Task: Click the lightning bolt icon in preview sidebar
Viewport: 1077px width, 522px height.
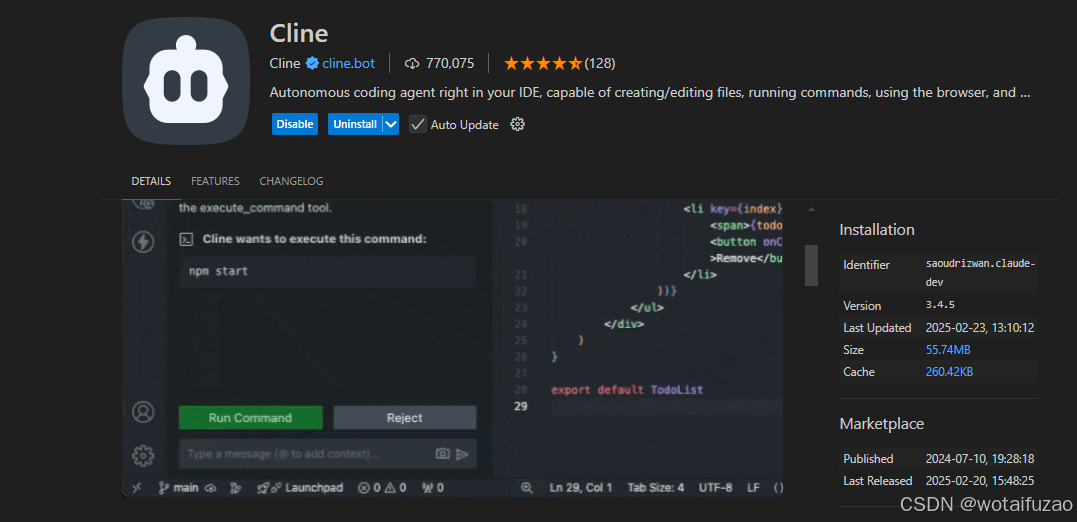Action: point(143,242)
